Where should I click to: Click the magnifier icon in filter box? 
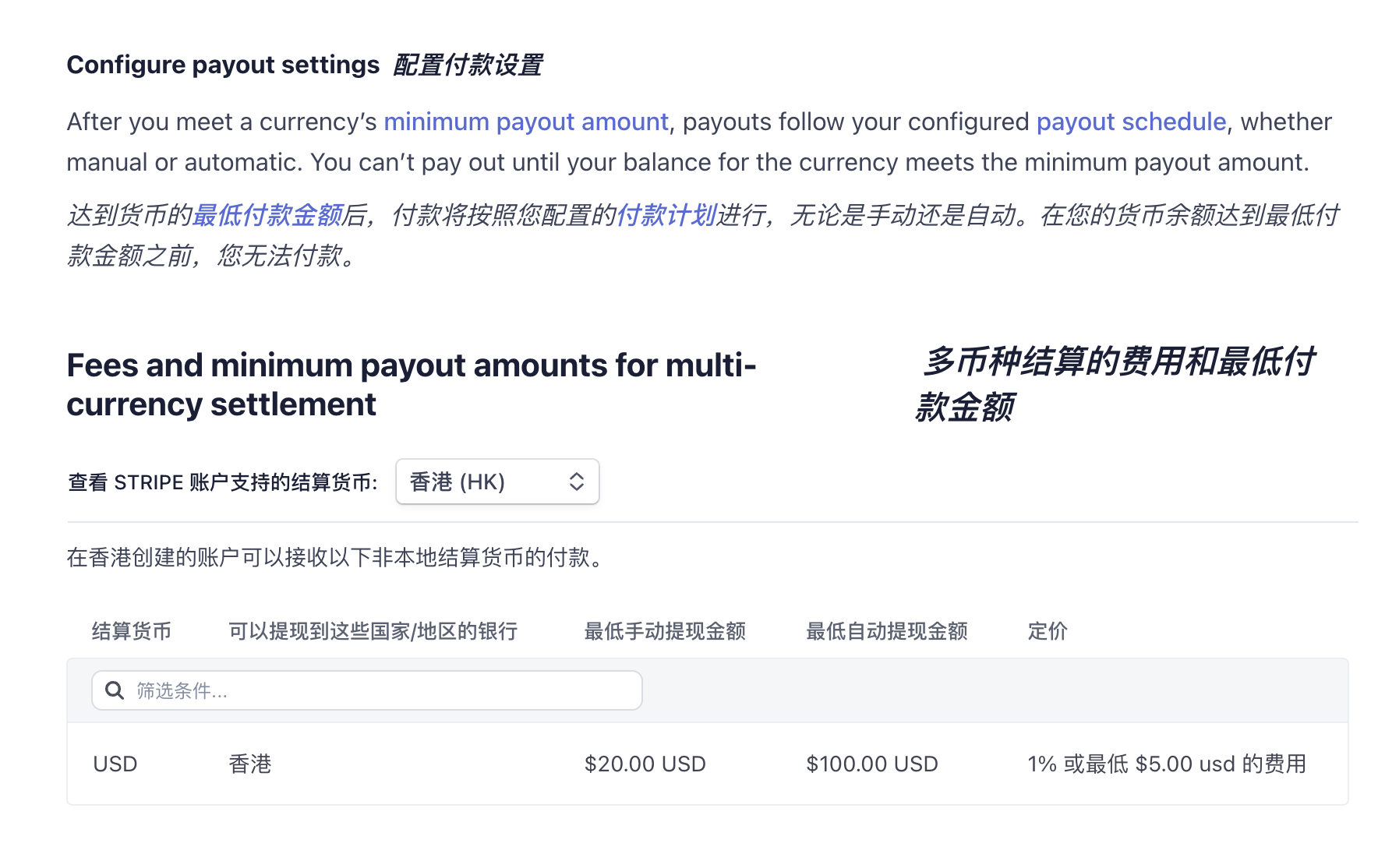pos(115,690)
